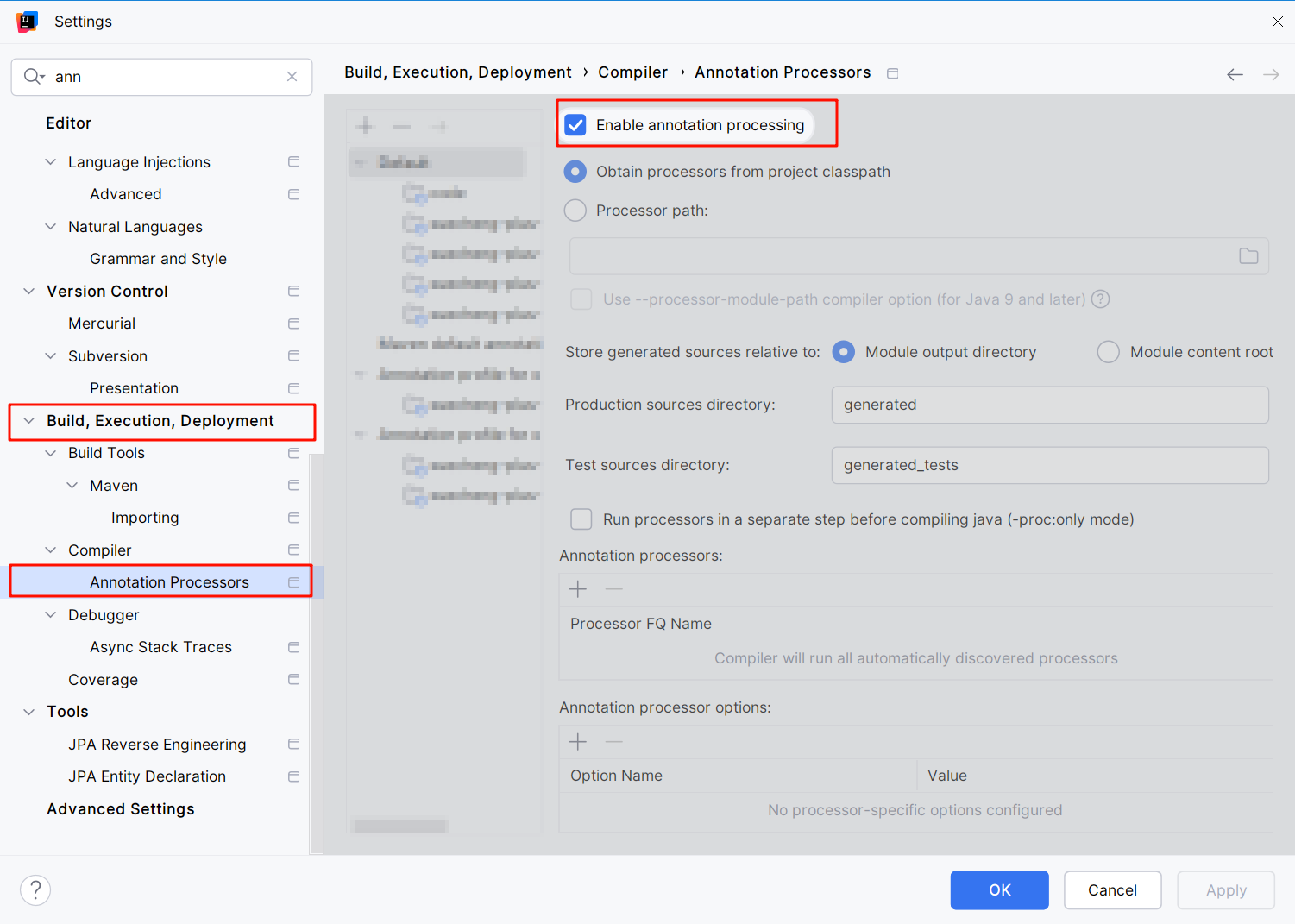The height and width of the screenshot is (924, 1295).
Task: Click the settings tree vertical scrollbar
Action: [x=317, y=653]
